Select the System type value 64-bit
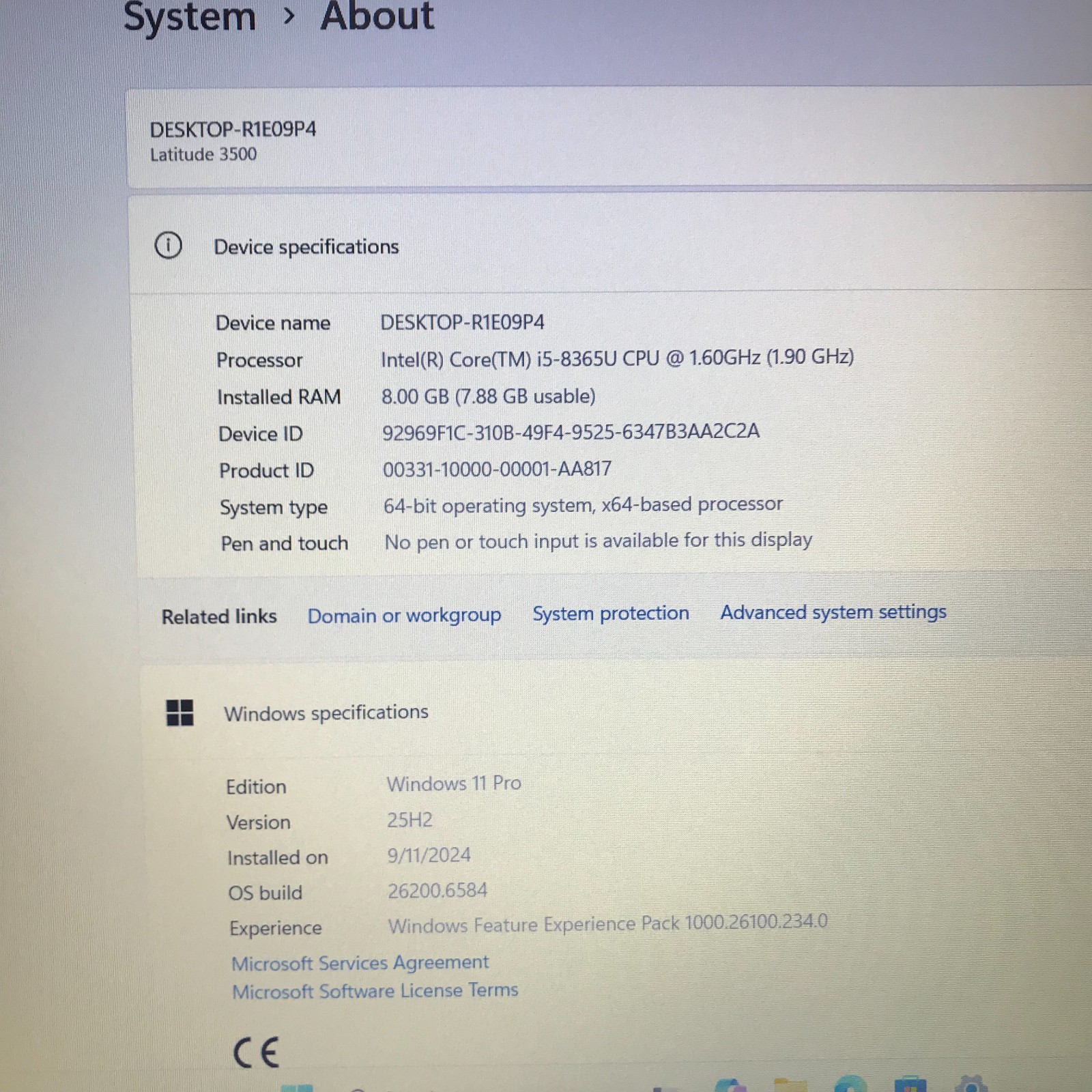The height and width of the screenshot is (1092, 1092). coord(583,505)
